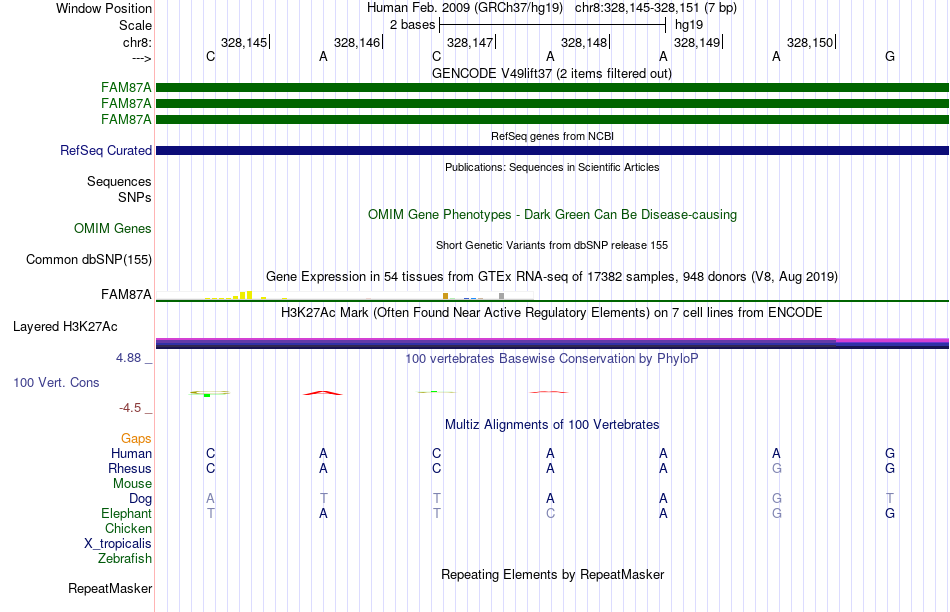The width and height of the screenshot is (950, 612).
Task: Click the 328,147 ruler position
Action: pyautogui.click(x=470, y=42)
